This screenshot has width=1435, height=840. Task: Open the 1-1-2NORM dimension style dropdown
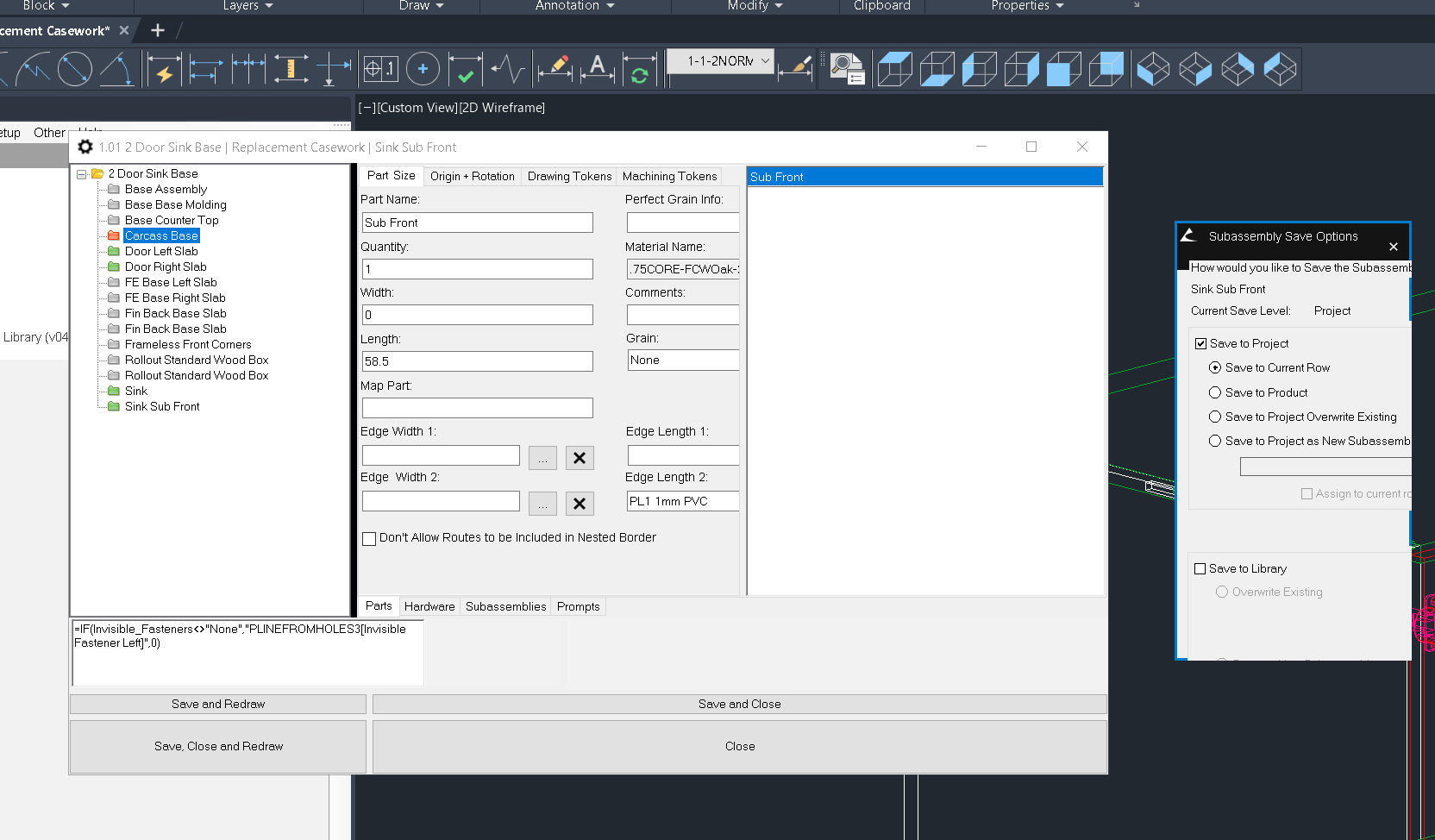(764, 61)
